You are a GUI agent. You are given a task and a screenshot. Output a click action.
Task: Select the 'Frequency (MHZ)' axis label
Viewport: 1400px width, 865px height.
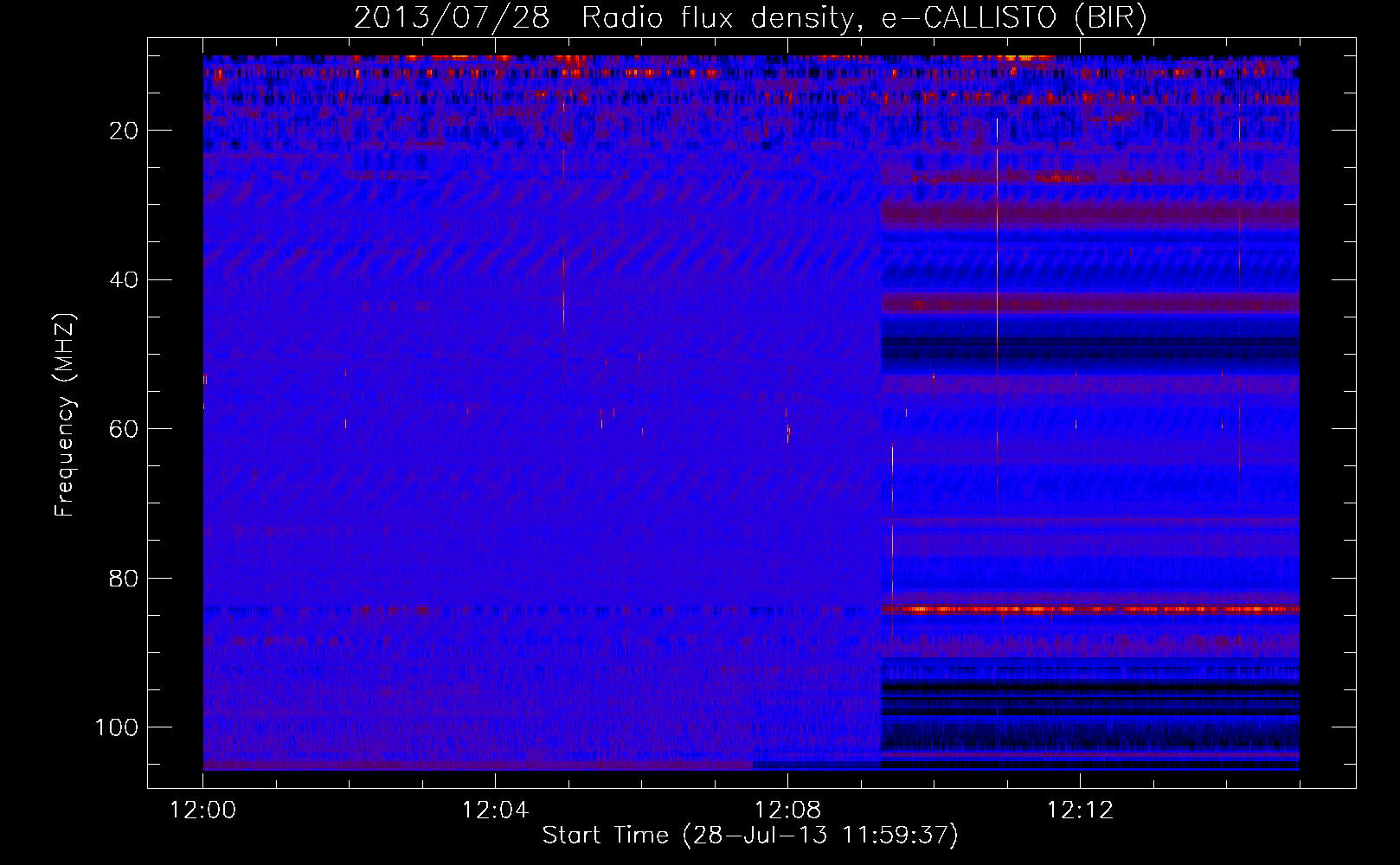tap(64, 415)
